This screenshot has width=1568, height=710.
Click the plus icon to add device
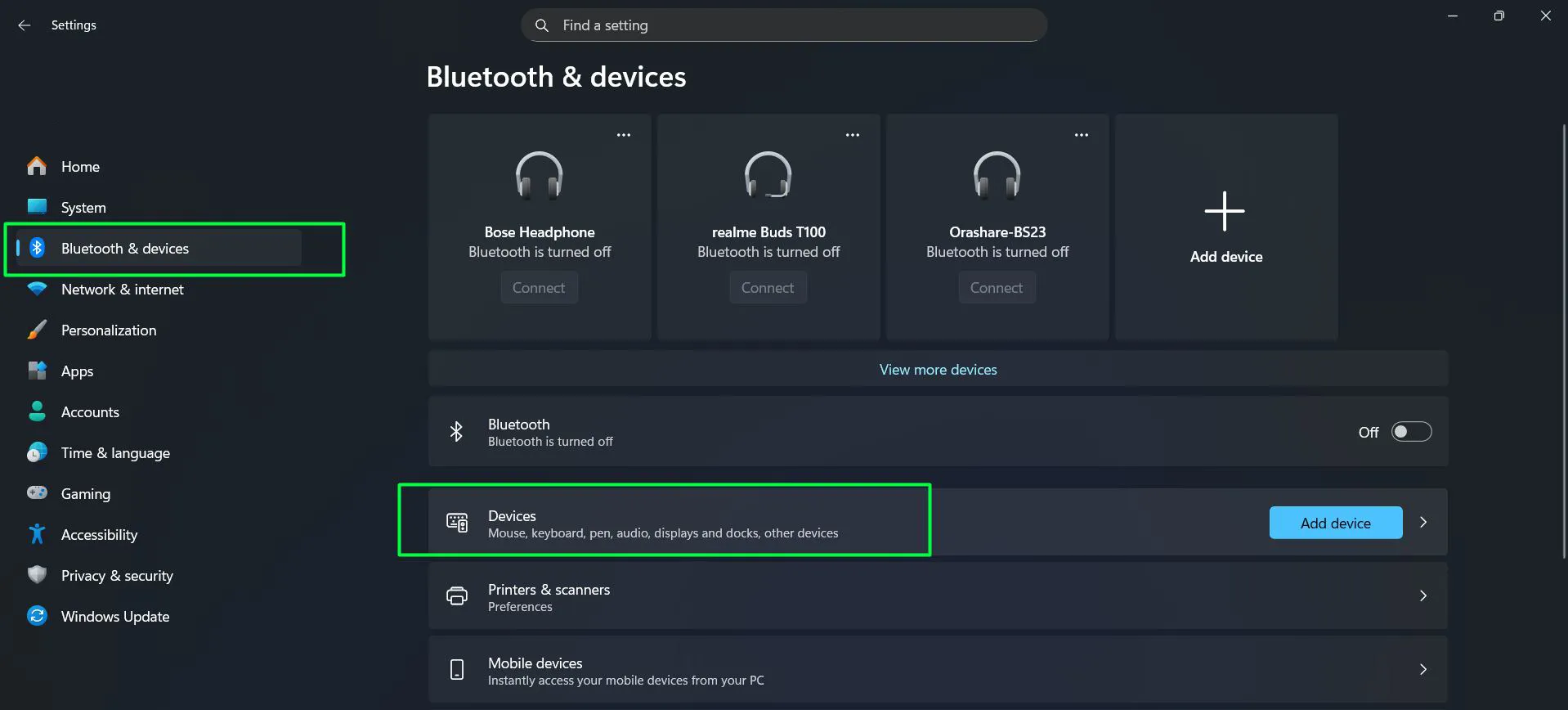click(1225, 211)
